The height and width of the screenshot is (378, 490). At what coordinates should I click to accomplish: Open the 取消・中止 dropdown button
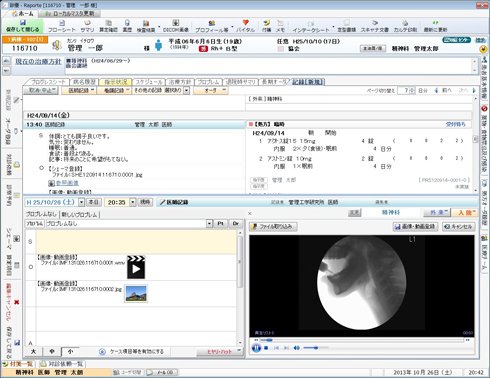click(41, 90)
